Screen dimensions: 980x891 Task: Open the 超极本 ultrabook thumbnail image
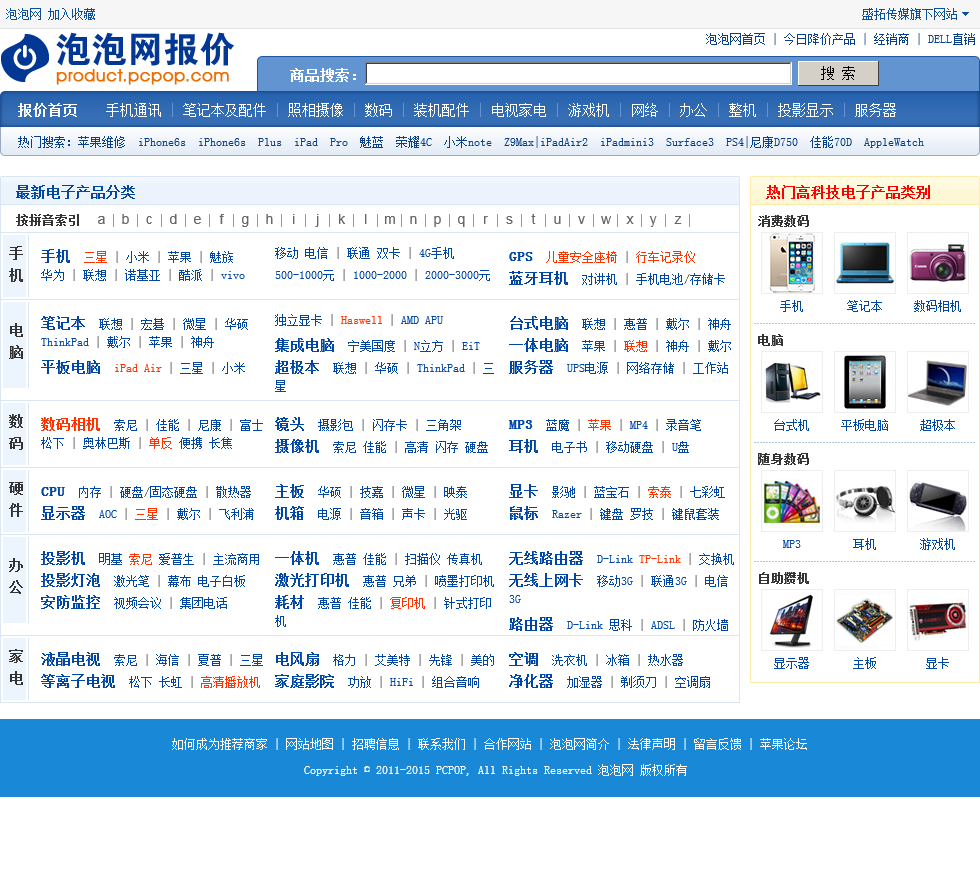(x=937, y=382)
